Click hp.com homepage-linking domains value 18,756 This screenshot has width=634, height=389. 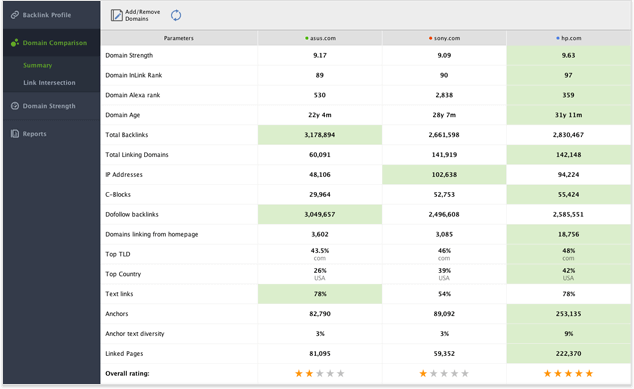click(568, 234)
